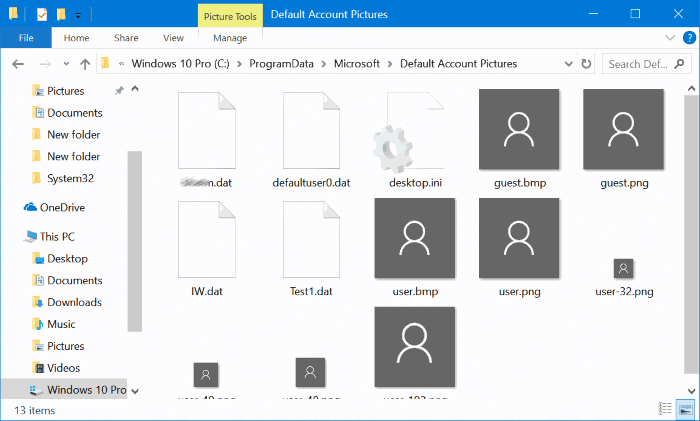The height and width of the screenshot is (421, 700).
Task: Go back with the Back arrow
Action: (x=18, y=64)
